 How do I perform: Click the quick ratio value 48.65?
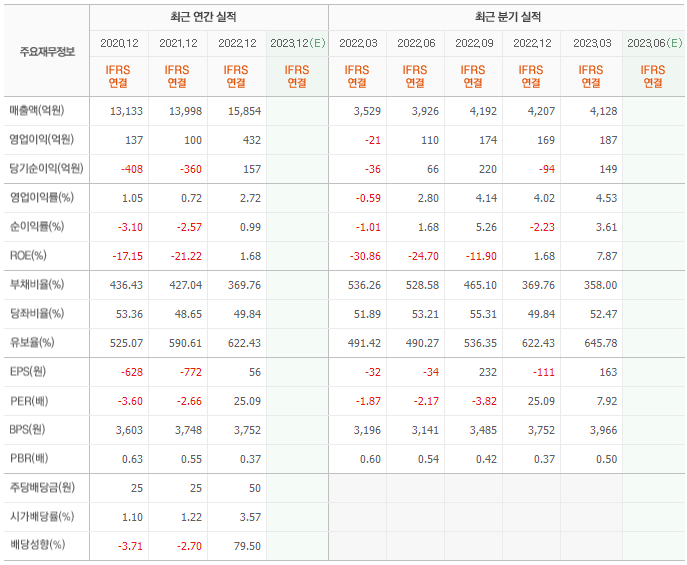pyautogui.click(x=188, y=314)
